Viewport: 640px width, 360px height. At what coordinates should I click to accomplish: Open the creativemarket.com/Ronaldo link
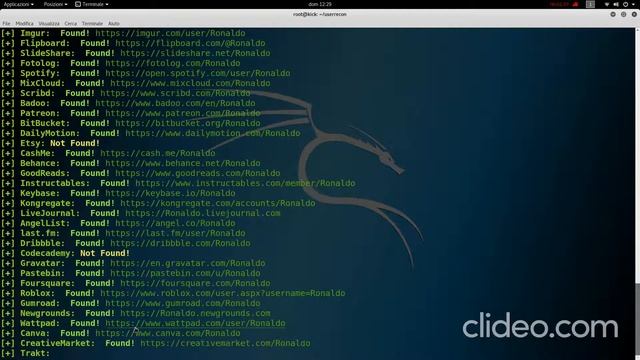[x=225, y=343]
